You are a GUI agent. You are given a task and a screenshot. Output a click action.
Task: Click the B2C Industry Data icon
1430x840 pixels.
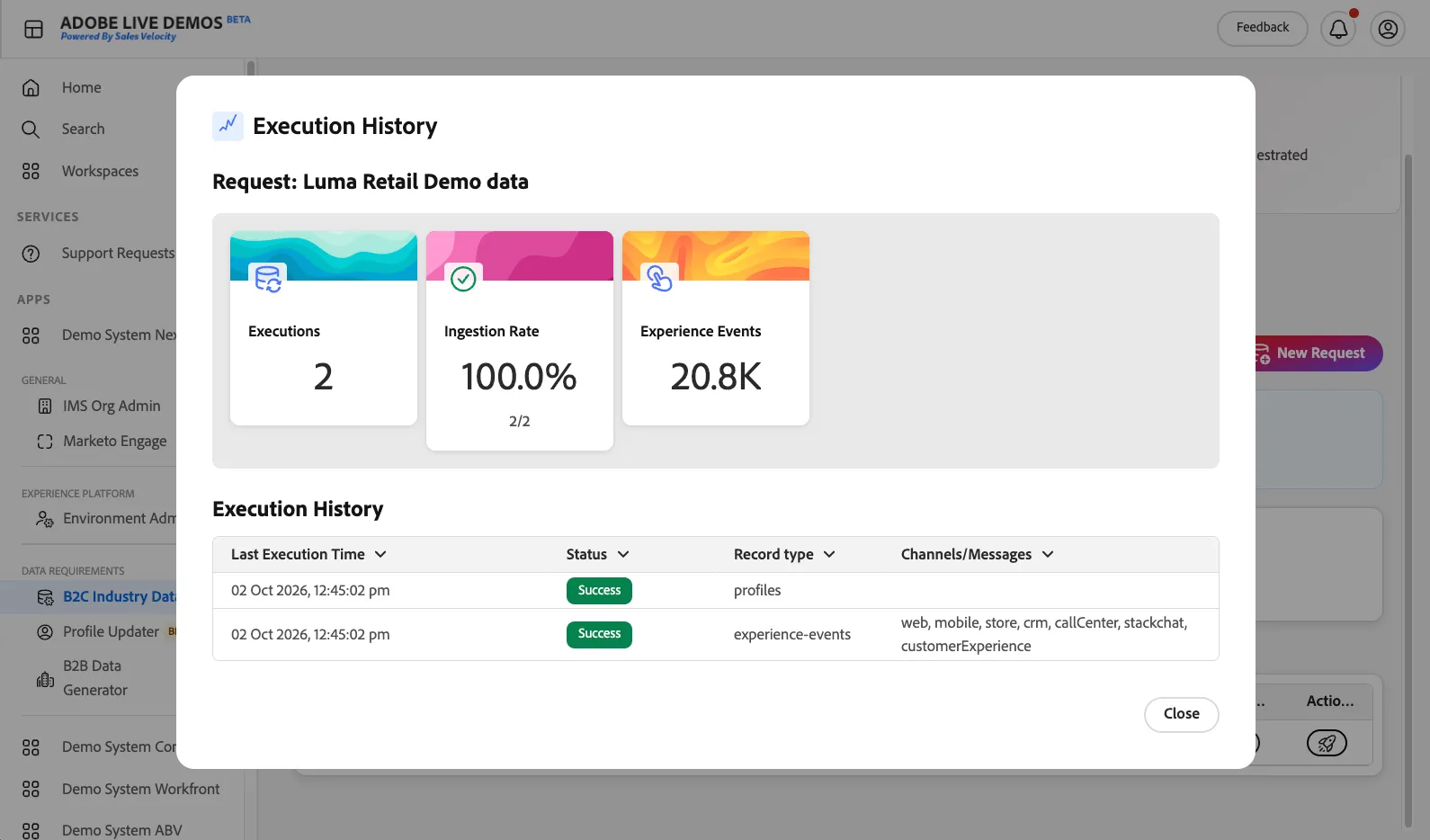tap(45, 596)
